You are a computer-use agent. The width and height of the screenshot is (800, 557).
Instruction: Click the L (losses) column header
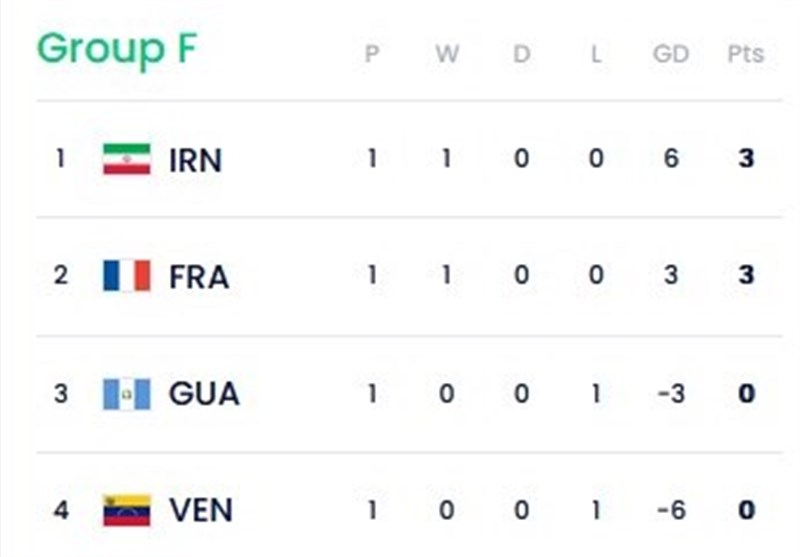[x=596, y=54]
